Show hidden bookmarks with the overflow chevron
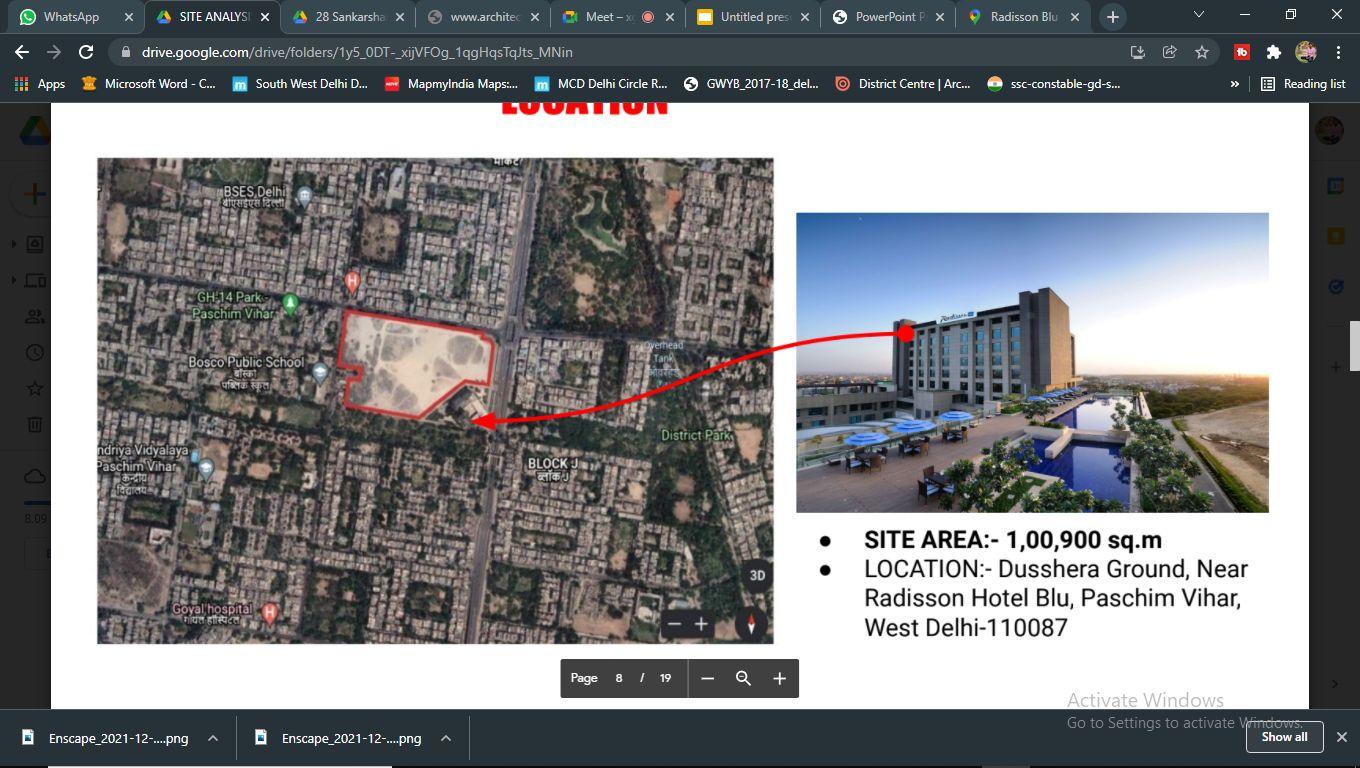 tap(1235, 84)
